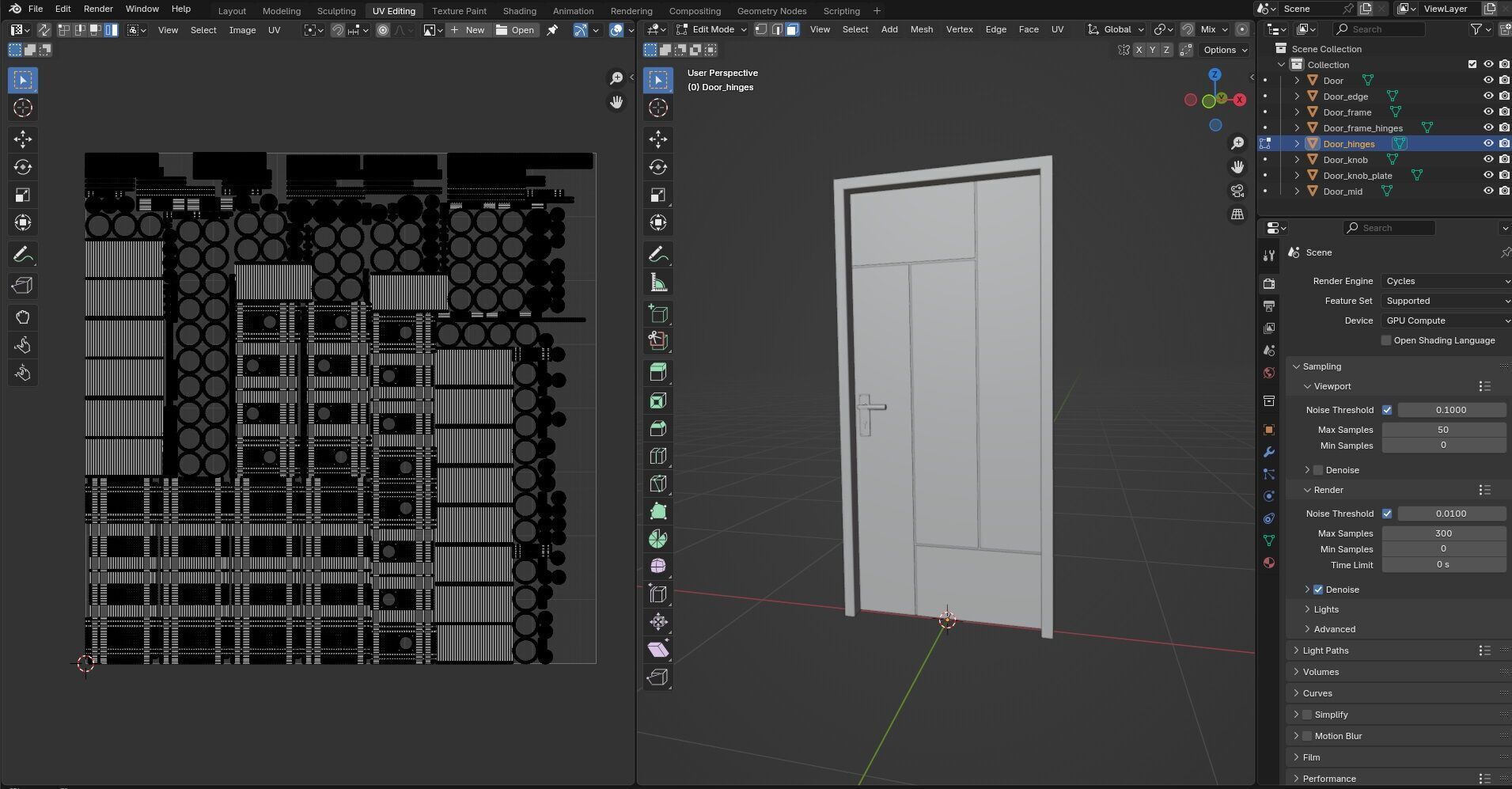The image size is (1512, 789).
Task: Toggle visibility of Door_mid object
Action: [1487, 192]
